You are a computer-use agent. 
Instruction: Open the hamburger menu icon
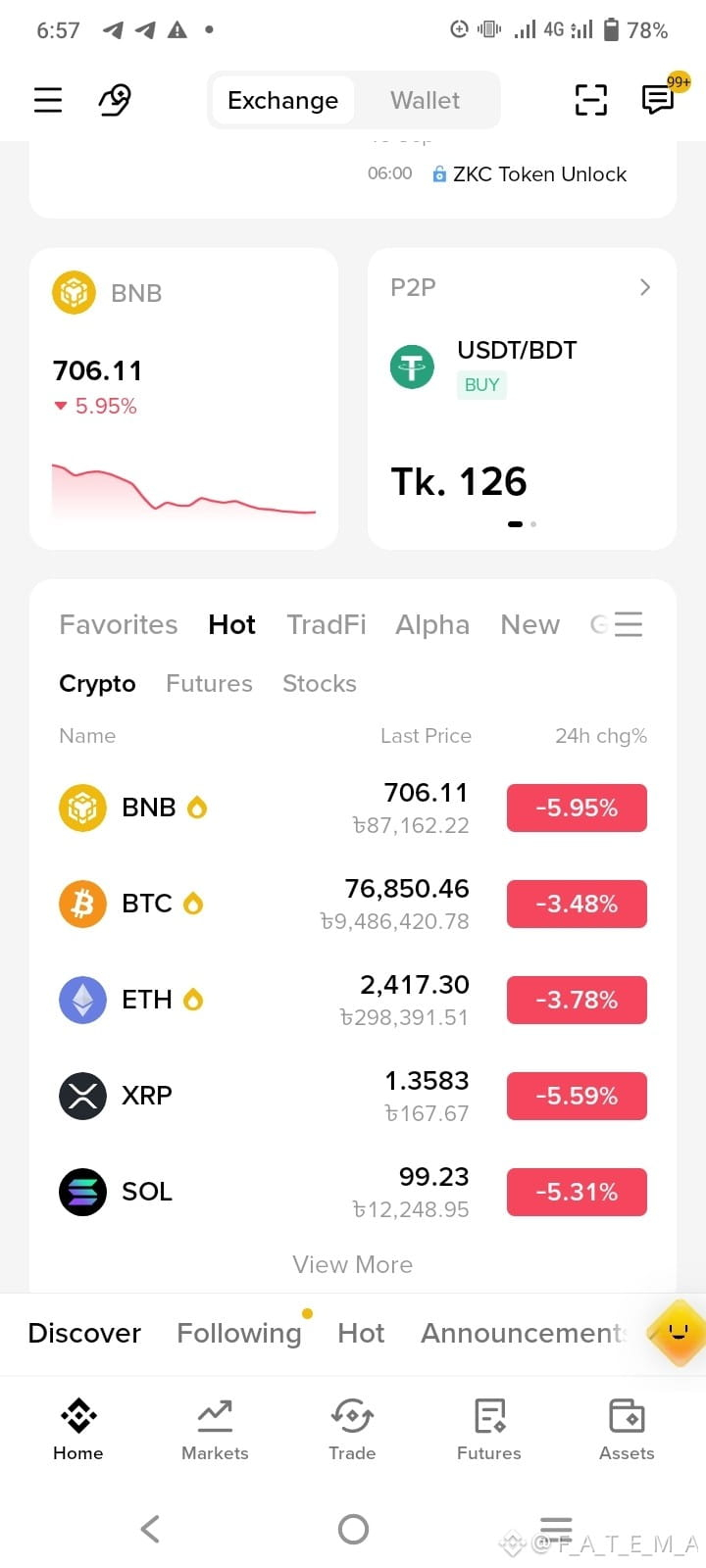tap(48, 100)
